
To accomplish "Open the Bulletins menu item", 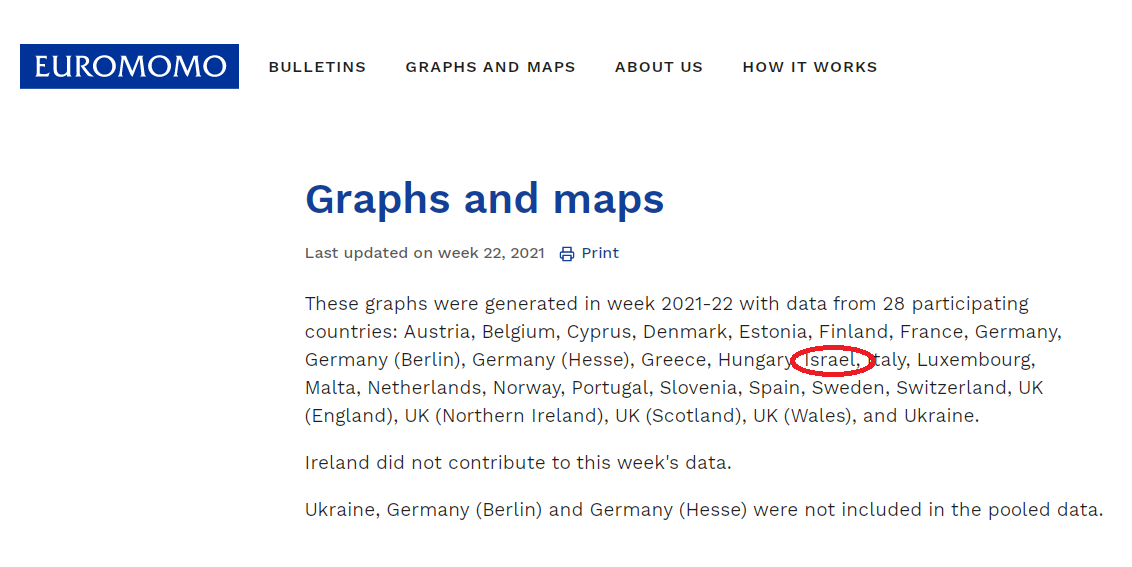I will click(317, 67).
